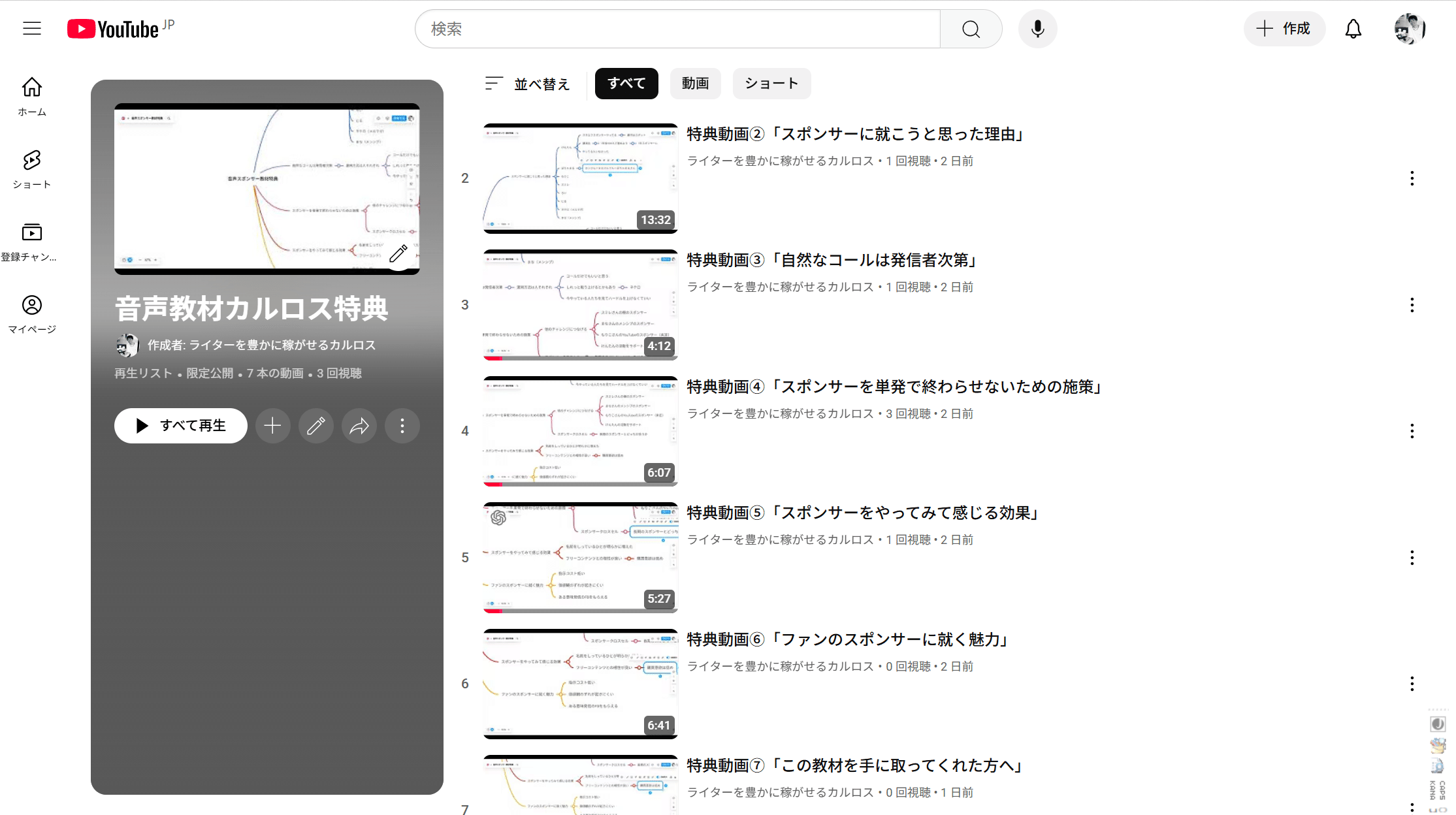Focus the 検索 search field

coord(677,29)
